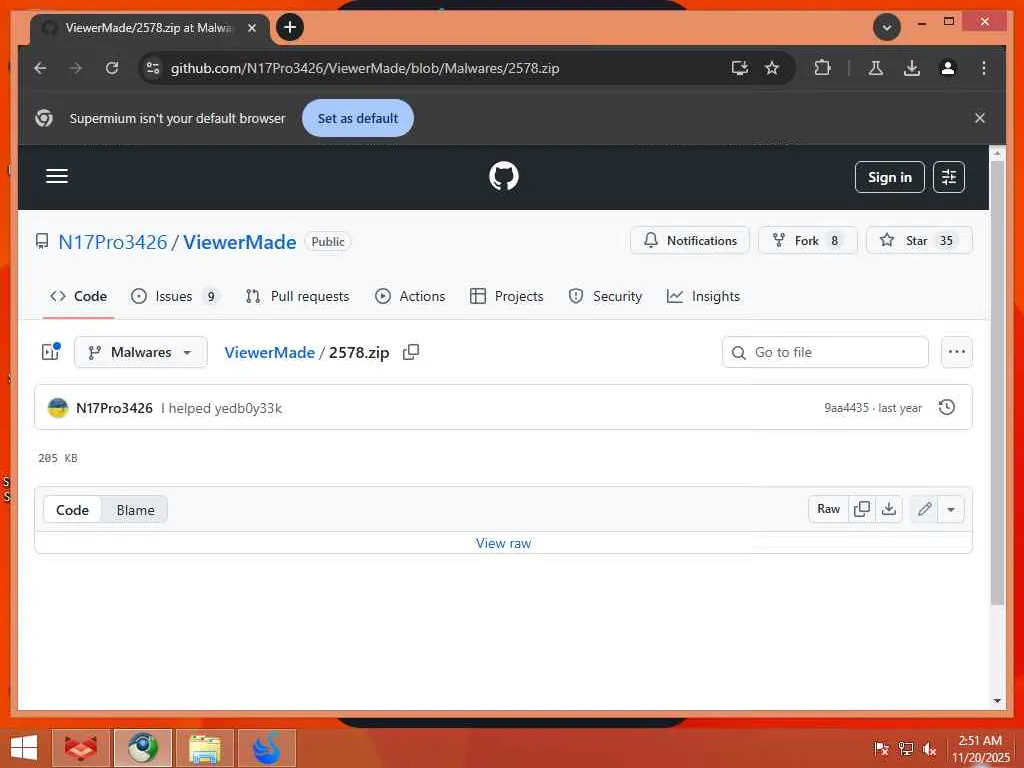Reload the GitHub page

tap(112, 68)
